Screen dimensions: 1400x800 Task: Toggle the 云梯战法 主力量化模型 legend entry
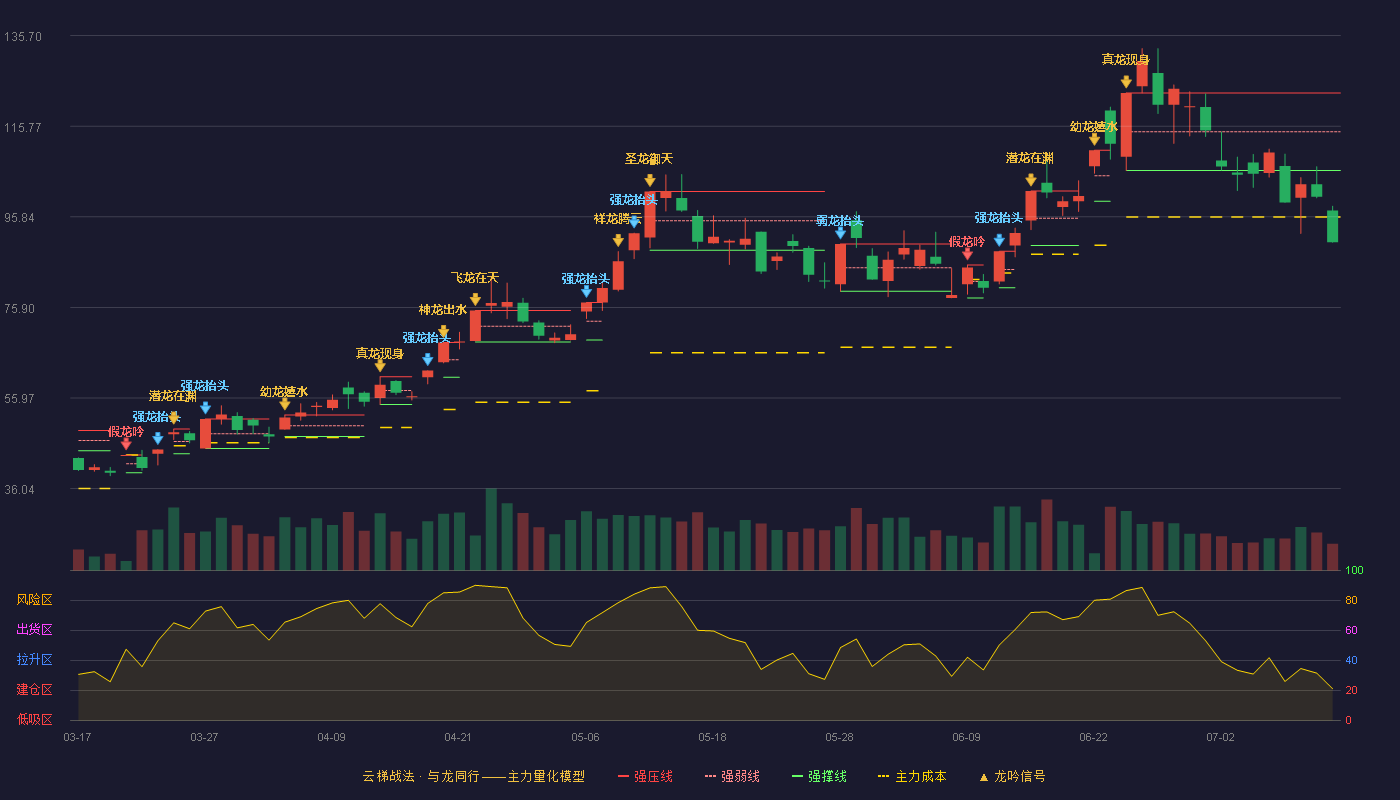pos(473,776)
